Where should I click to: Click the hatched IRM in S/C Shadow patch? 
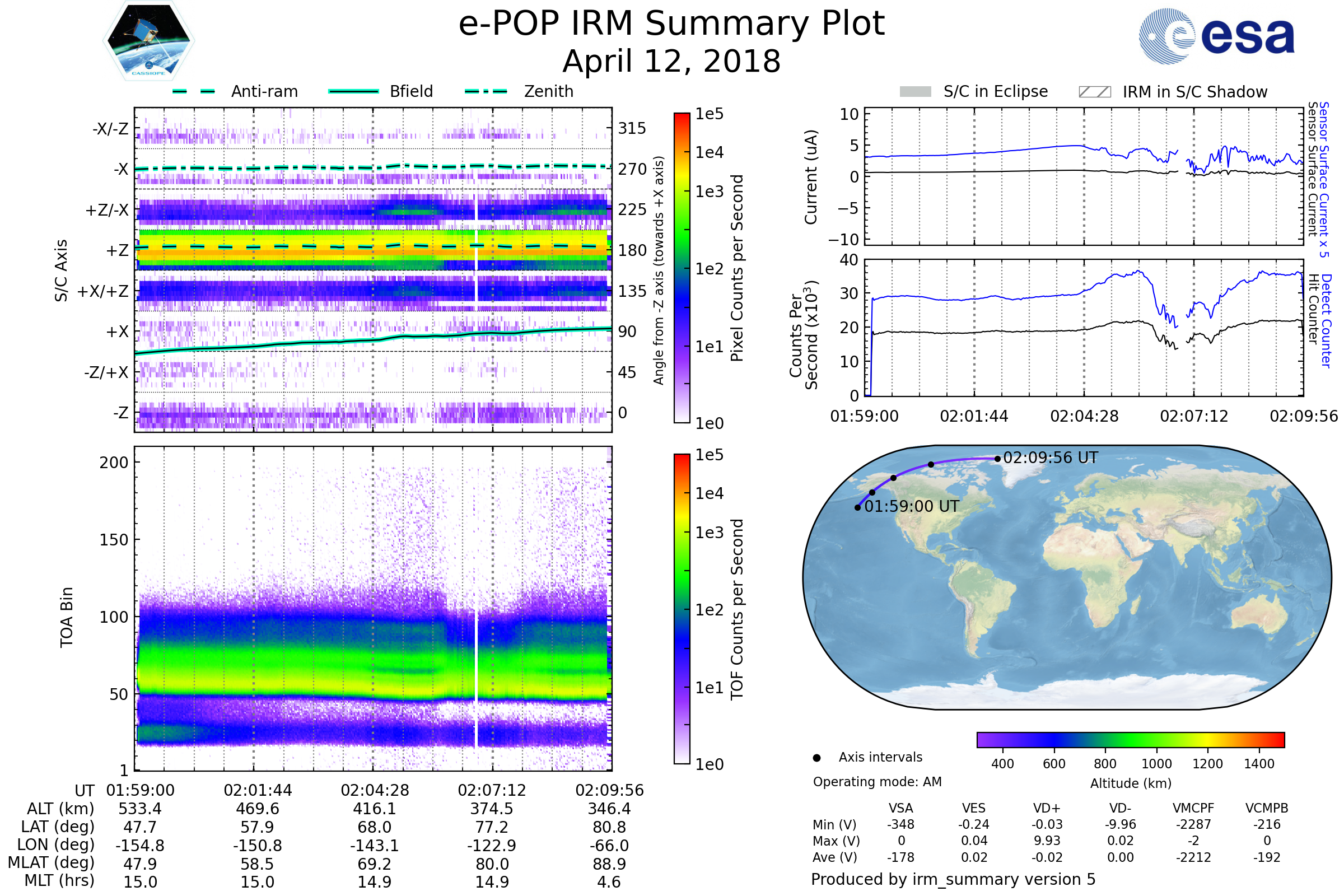(x=1094, y=92)
